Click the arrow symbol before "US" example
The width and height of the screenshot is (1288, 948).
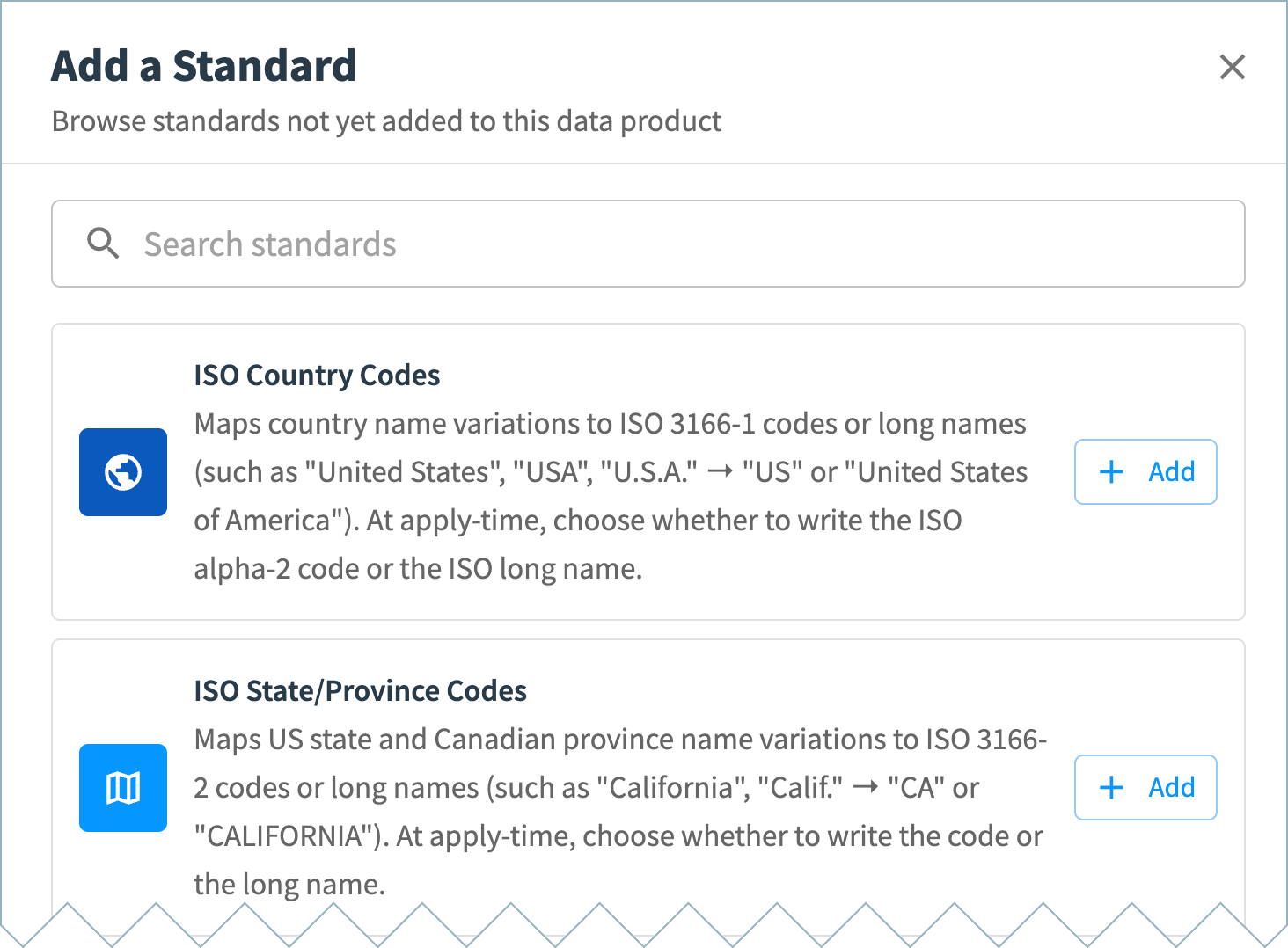coord(720,472)
